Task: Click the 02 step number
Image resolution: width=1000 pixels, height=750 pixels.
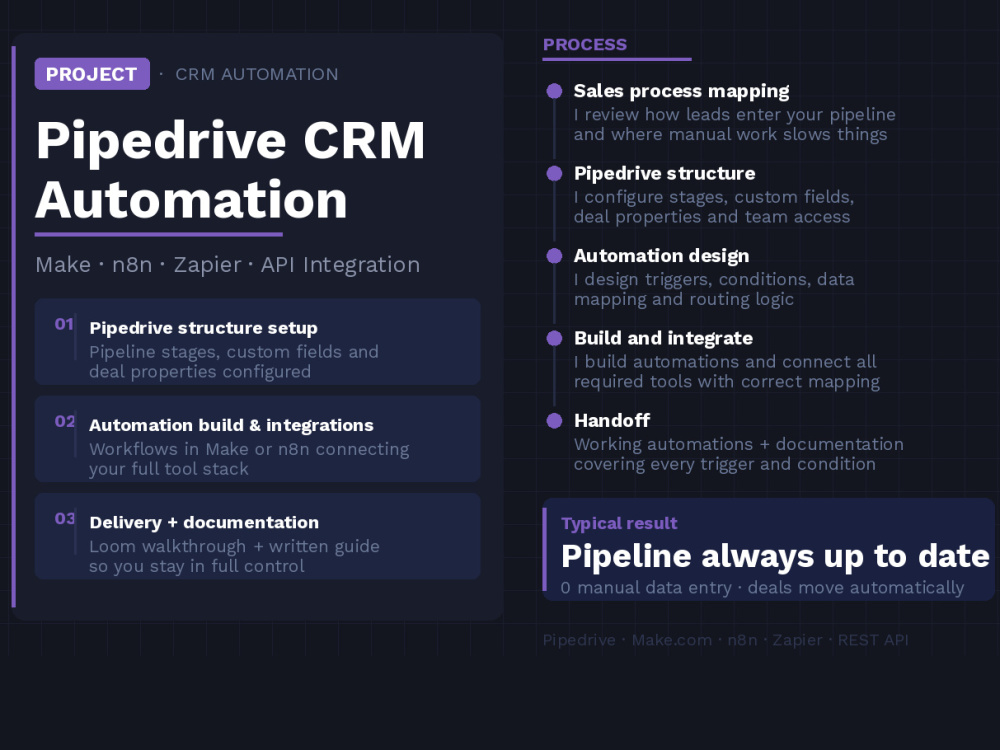Action: (64, 422)
